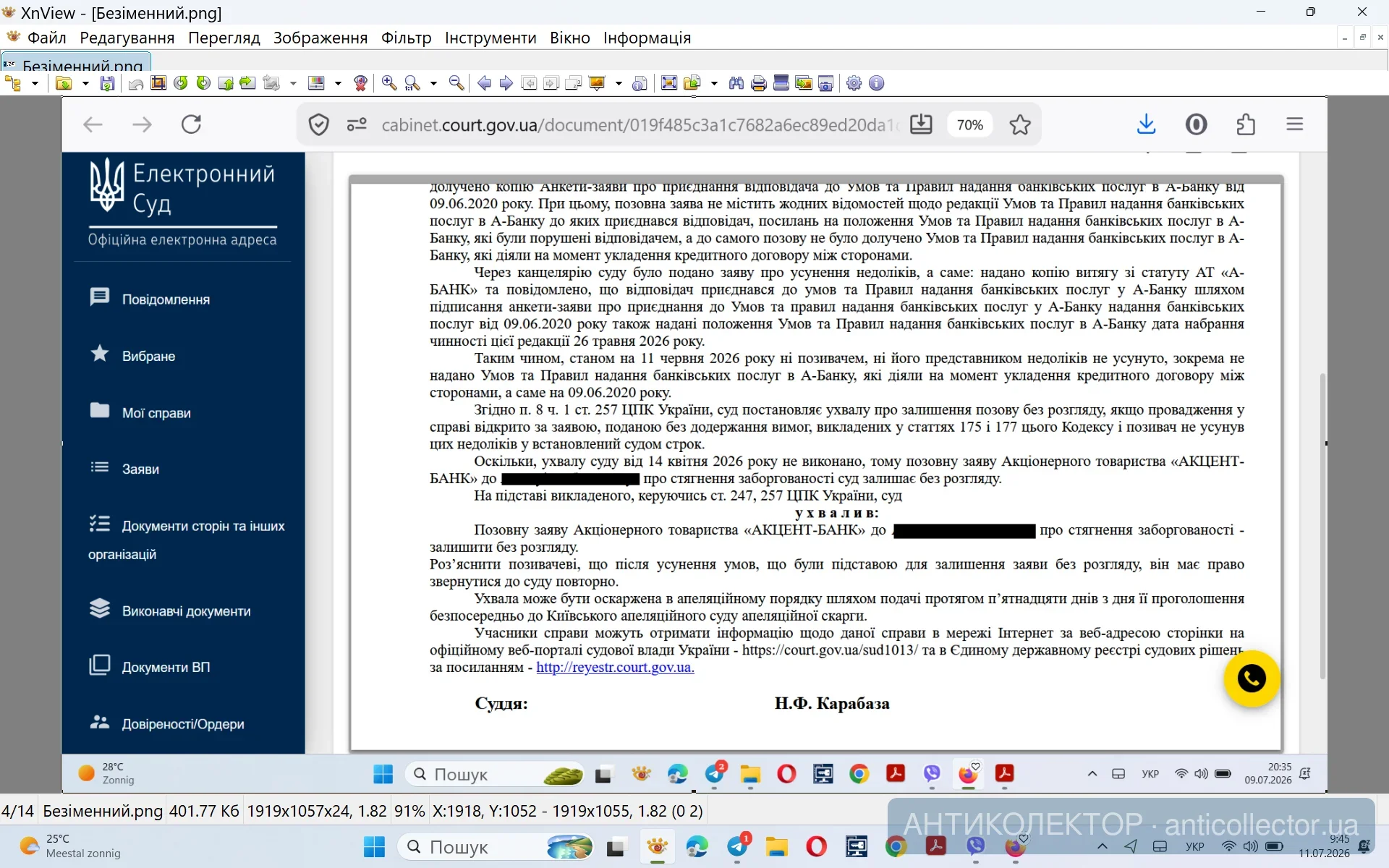Print the image via printer icon

tap(759, 84)
